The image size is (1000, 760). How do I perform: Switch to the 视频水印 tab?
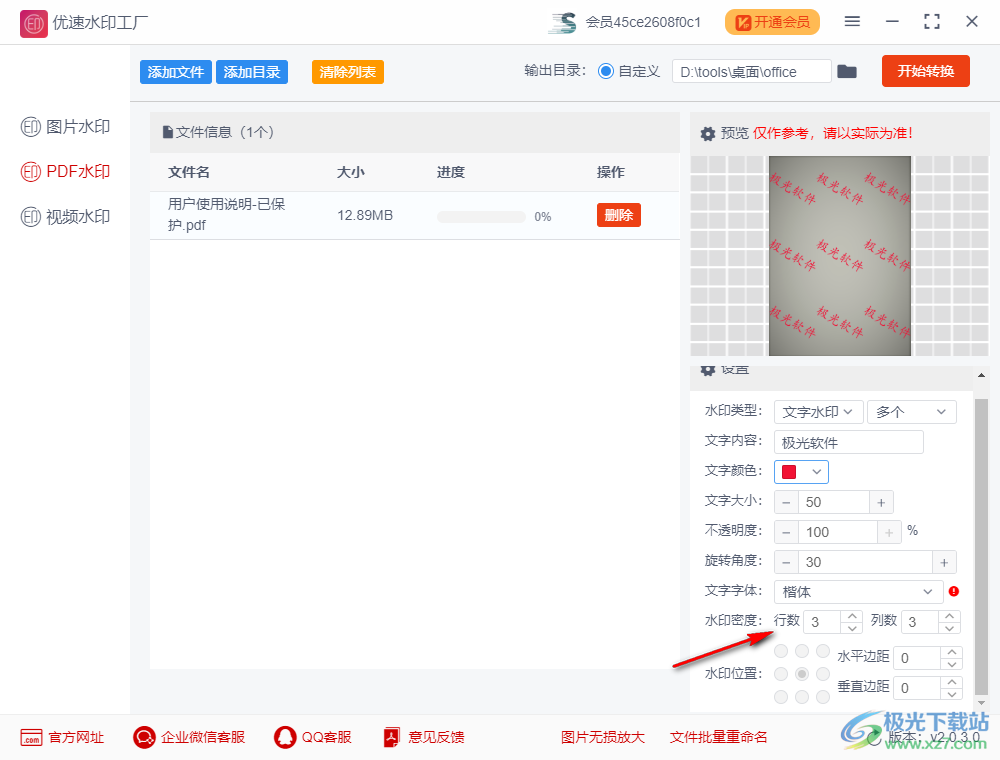pyautogui.click(x=64, y=216)
